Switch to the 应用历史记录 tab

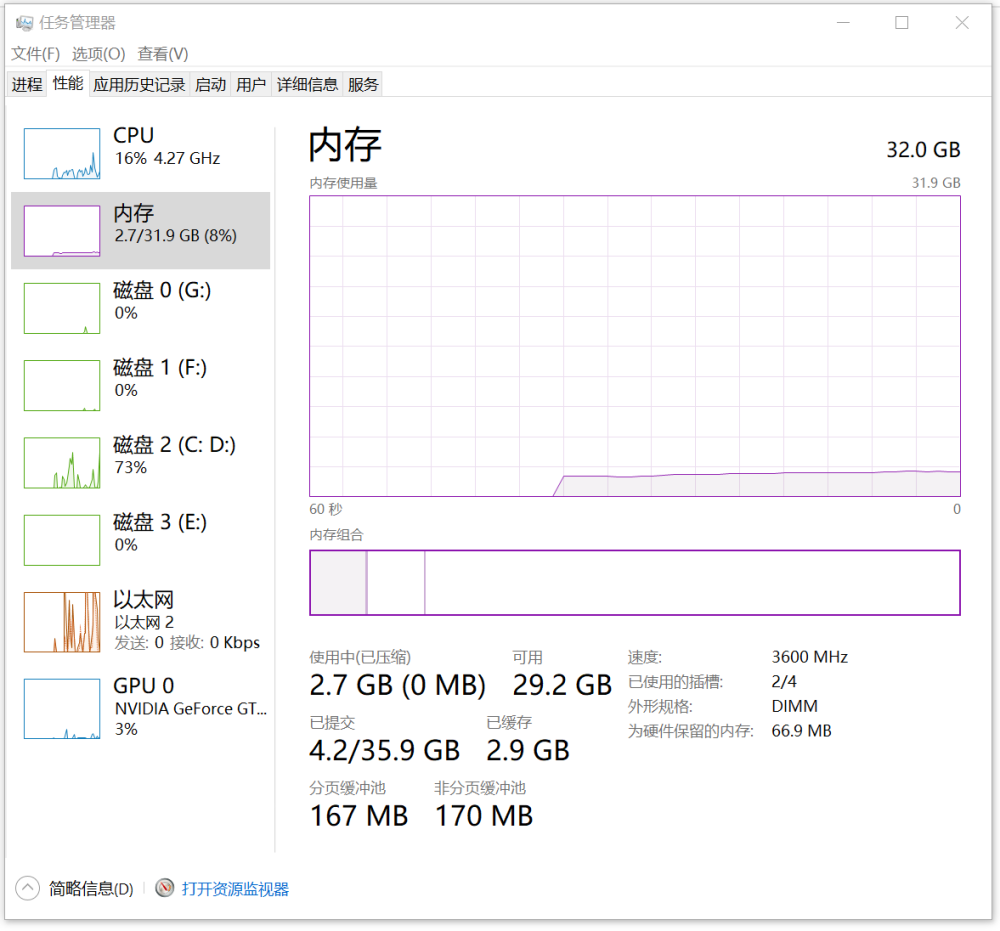point(139,85)
